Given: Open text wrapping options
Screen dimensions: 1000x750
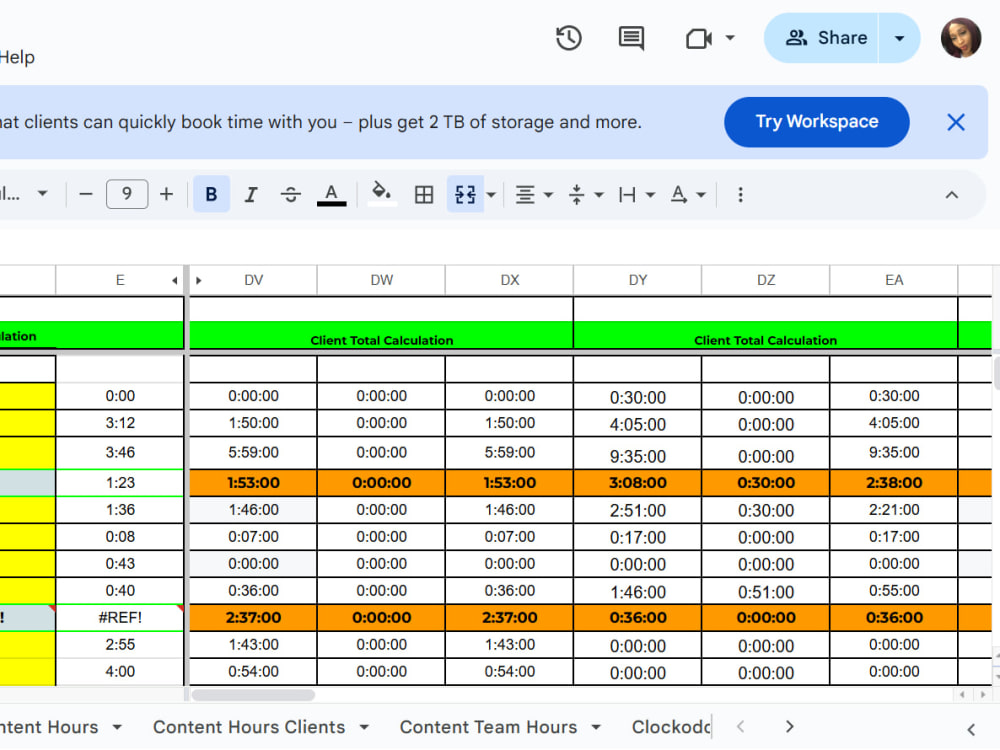Looking at the screenshot, I should pos(636,195).
